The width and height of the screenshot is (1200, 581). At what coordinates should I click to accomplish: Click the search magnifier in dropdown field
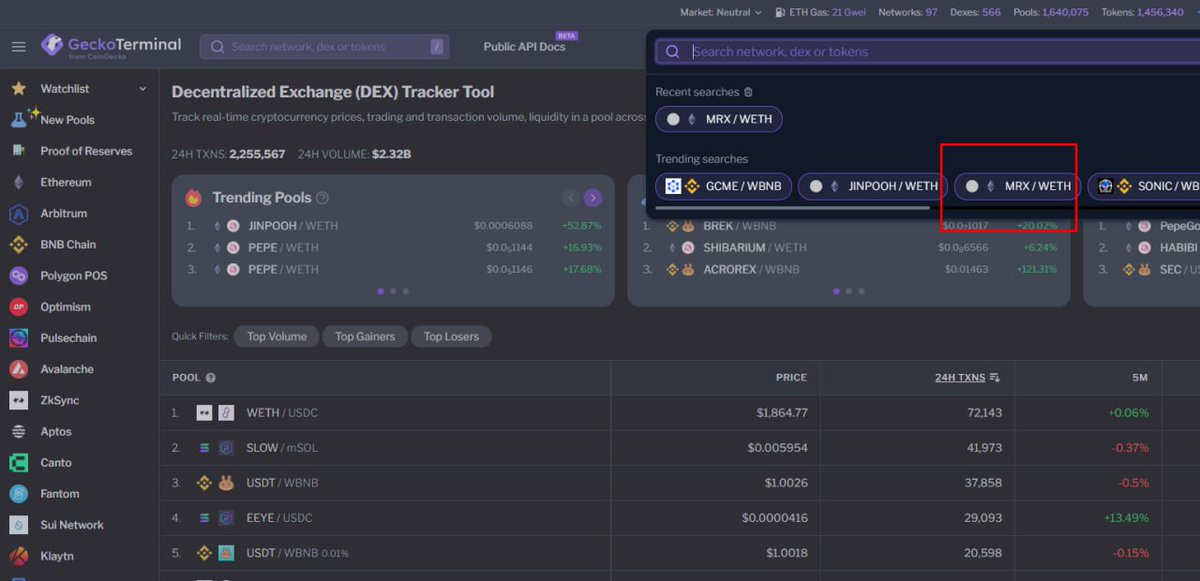click(673, 52)
